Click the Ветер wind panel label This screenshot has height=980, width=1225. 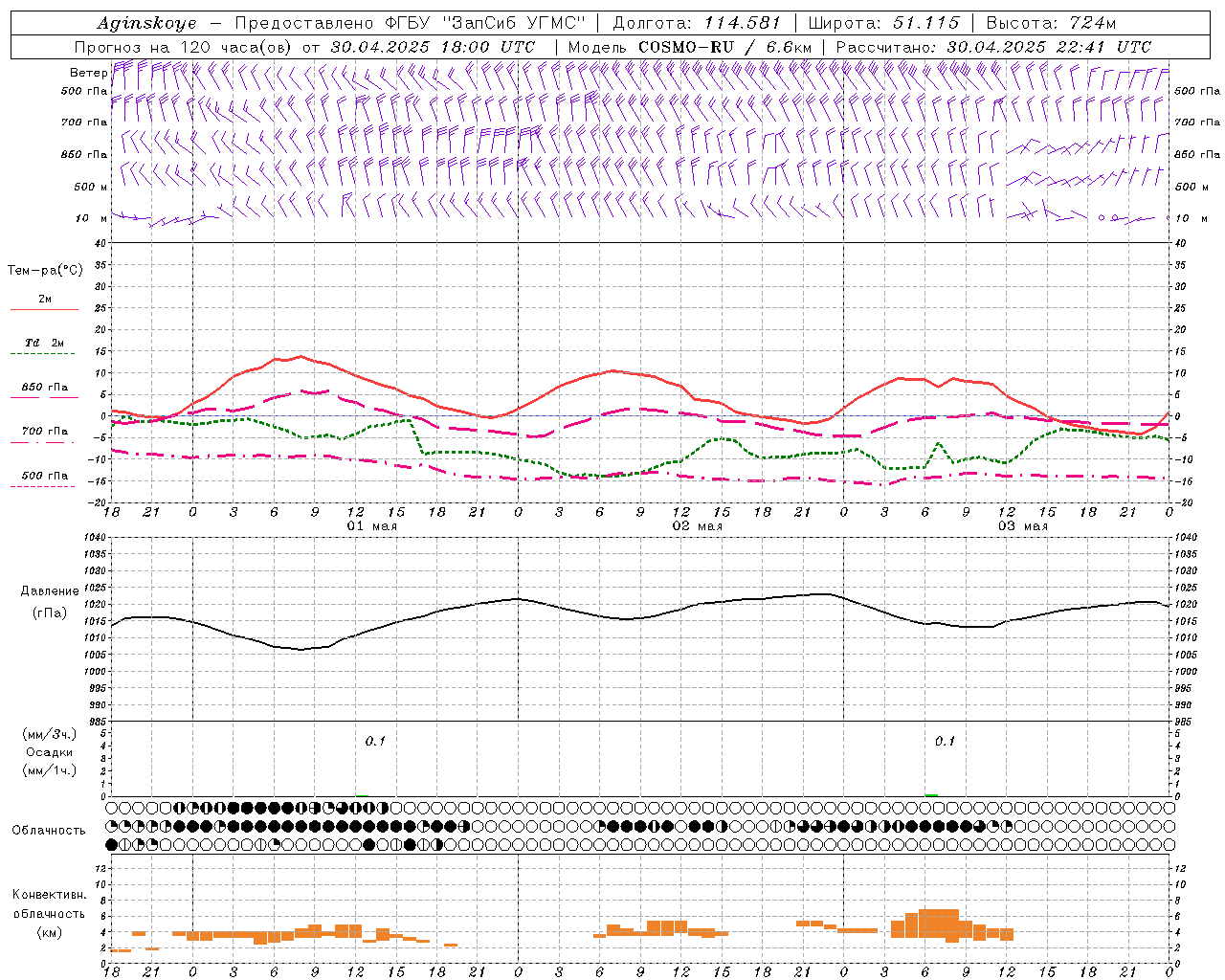coord(88,73)
